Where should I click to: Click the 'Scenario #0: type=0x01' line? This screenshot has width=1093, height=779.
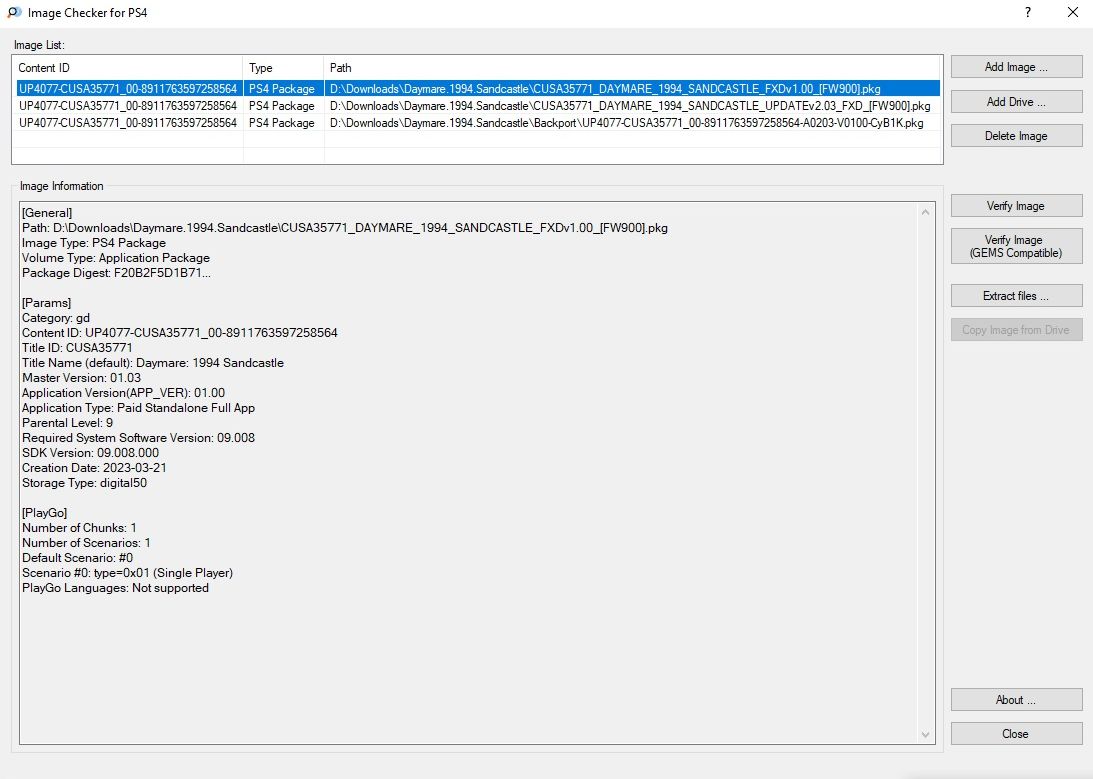click(x=127, y=573)
